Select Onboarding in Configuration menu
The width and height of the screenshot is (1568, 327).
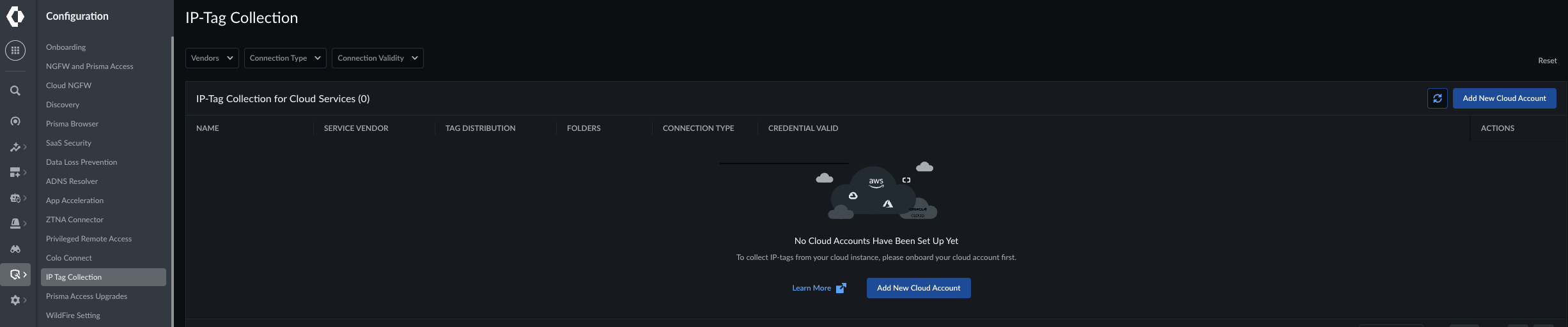tap(66, 47)
